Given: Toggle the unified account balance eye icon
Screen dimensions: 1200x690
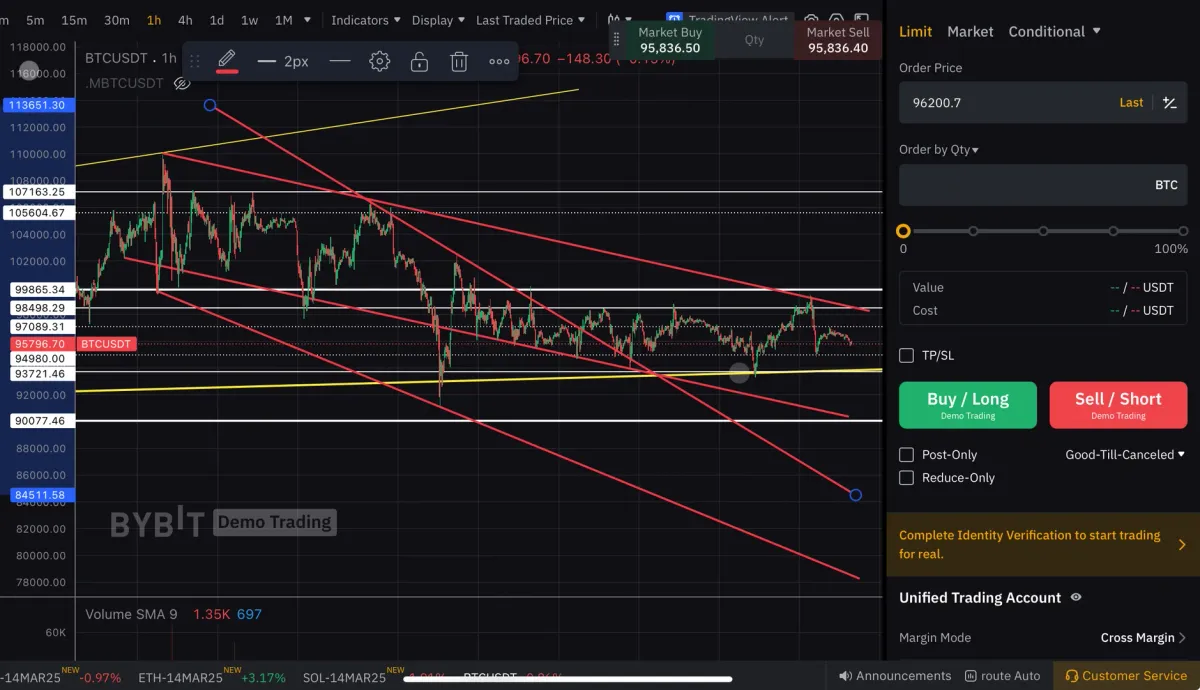Looking at the screenshot, I should (1076, 597).
